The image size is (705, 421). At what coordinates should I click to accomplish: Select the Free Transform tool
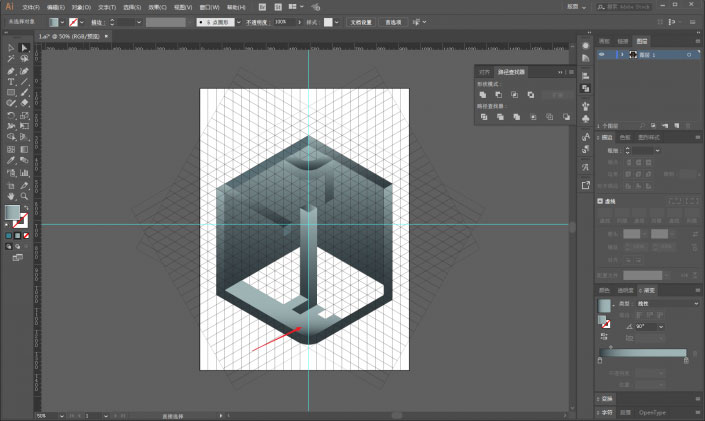(24, 126)
